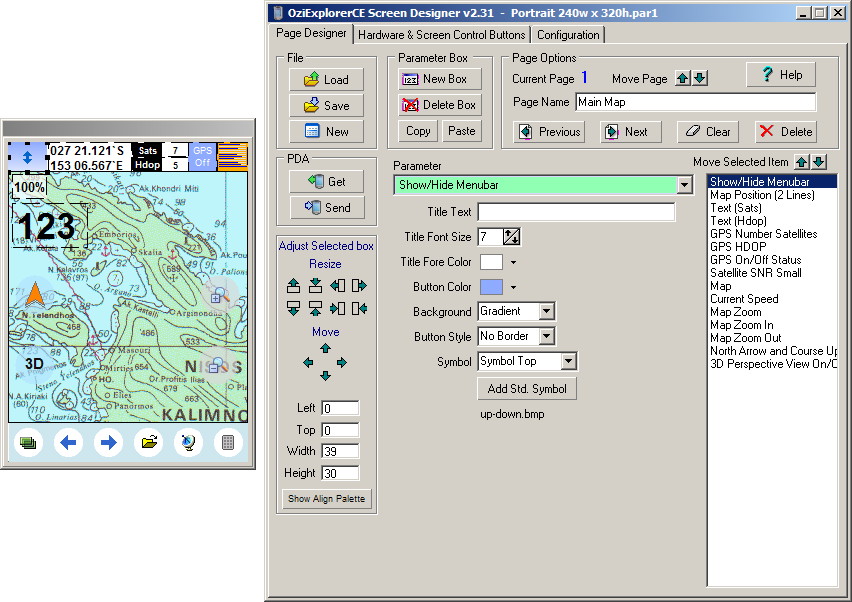Move selected box up with arrow

tap(325, 348)
